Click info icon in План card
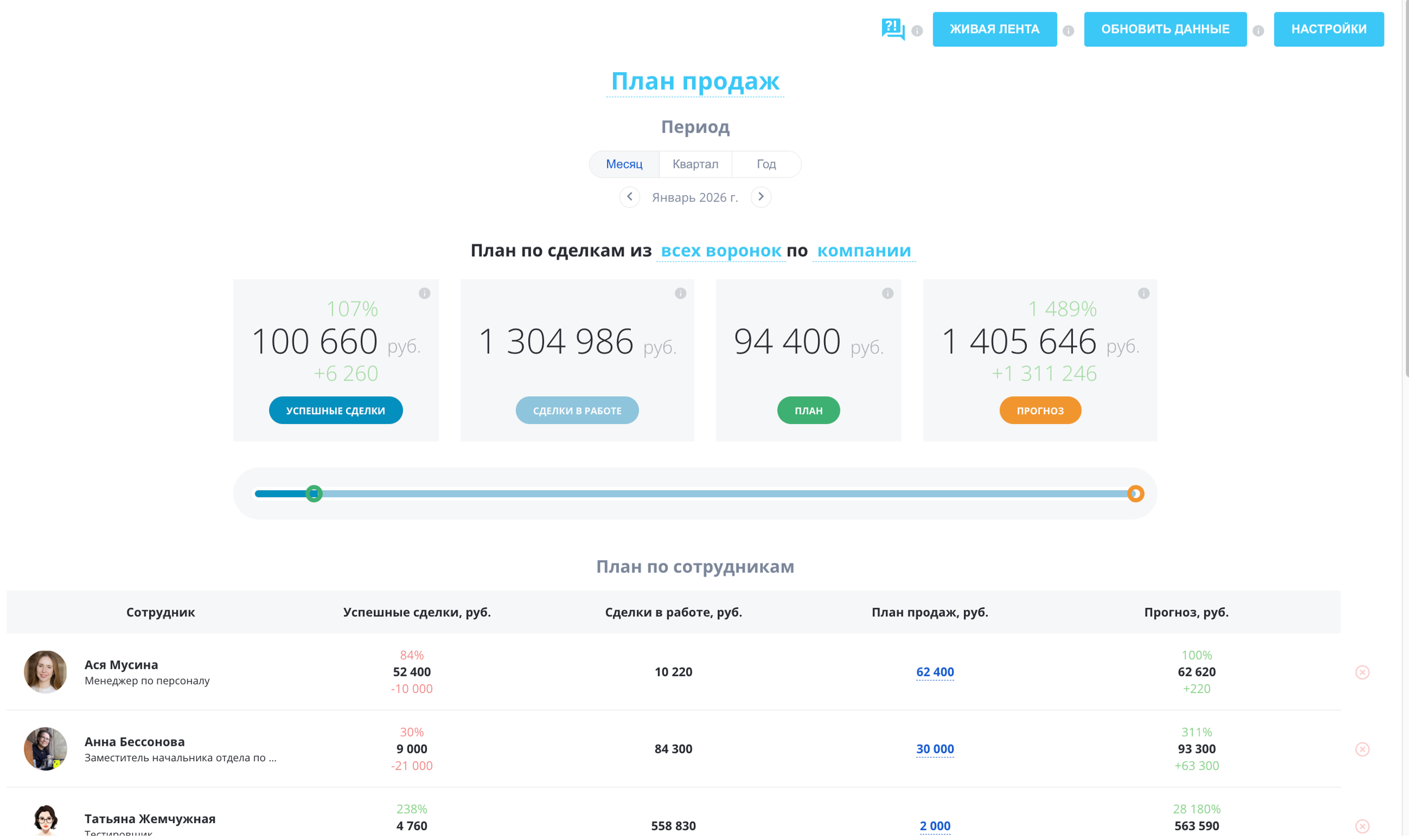 coord(887,293)
